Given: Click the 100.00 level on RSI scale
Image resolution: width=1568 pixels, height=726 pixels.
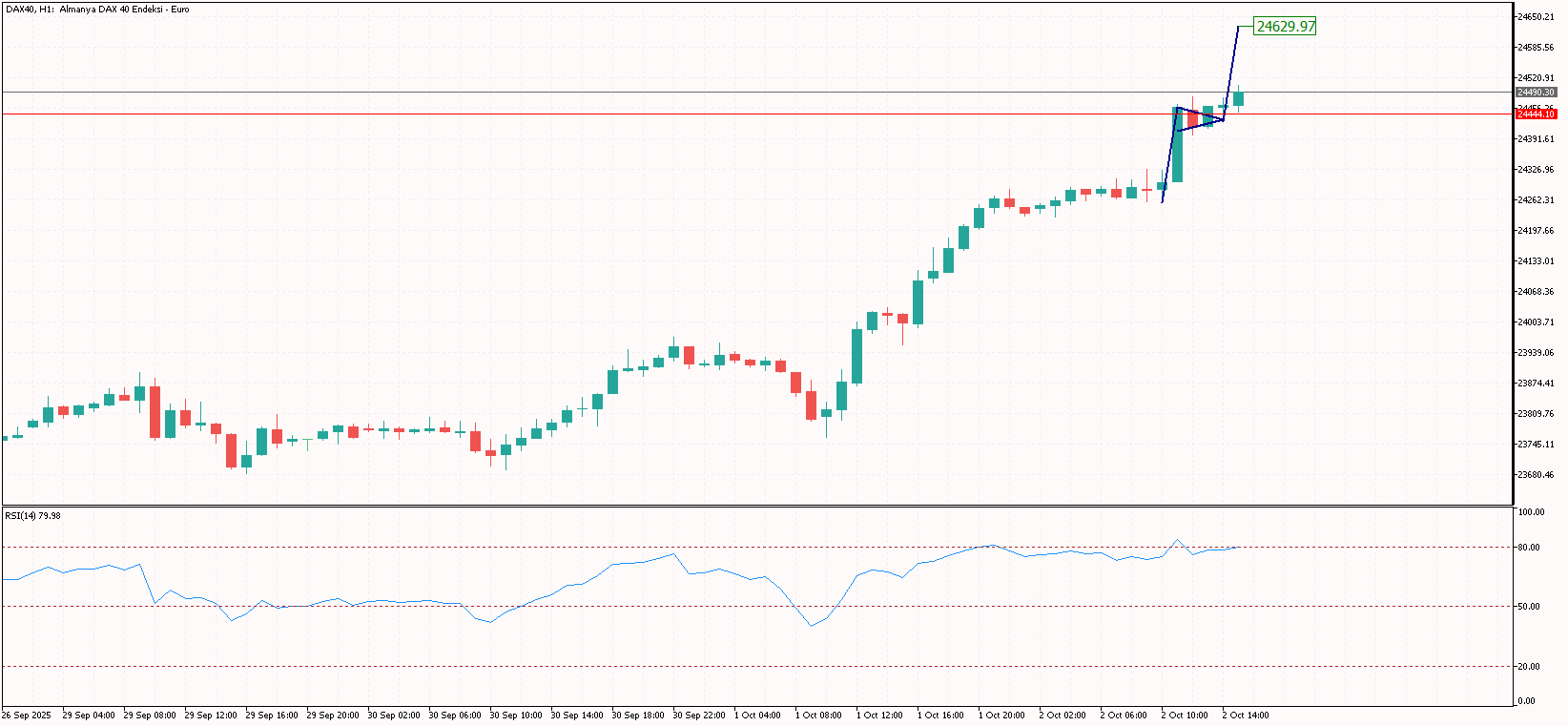Looking at the screenshot, I should 1531,512.
